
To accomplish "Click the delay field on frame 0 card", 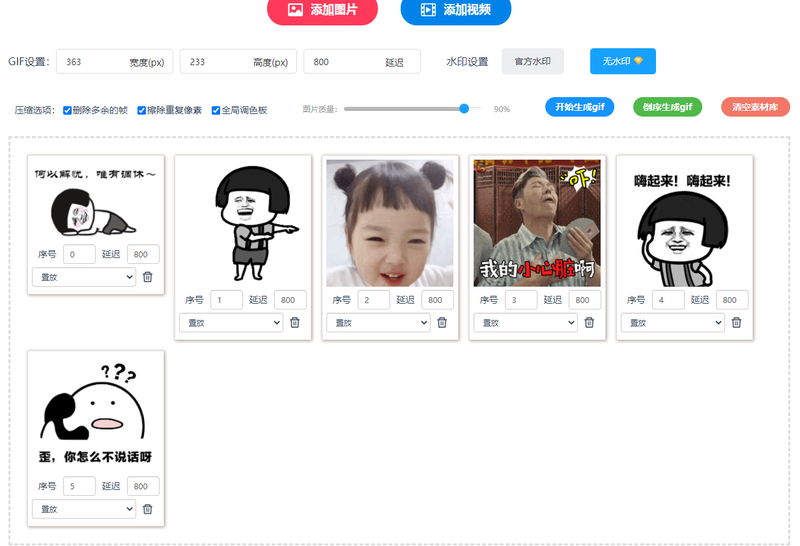I will (x=143, y=254).
